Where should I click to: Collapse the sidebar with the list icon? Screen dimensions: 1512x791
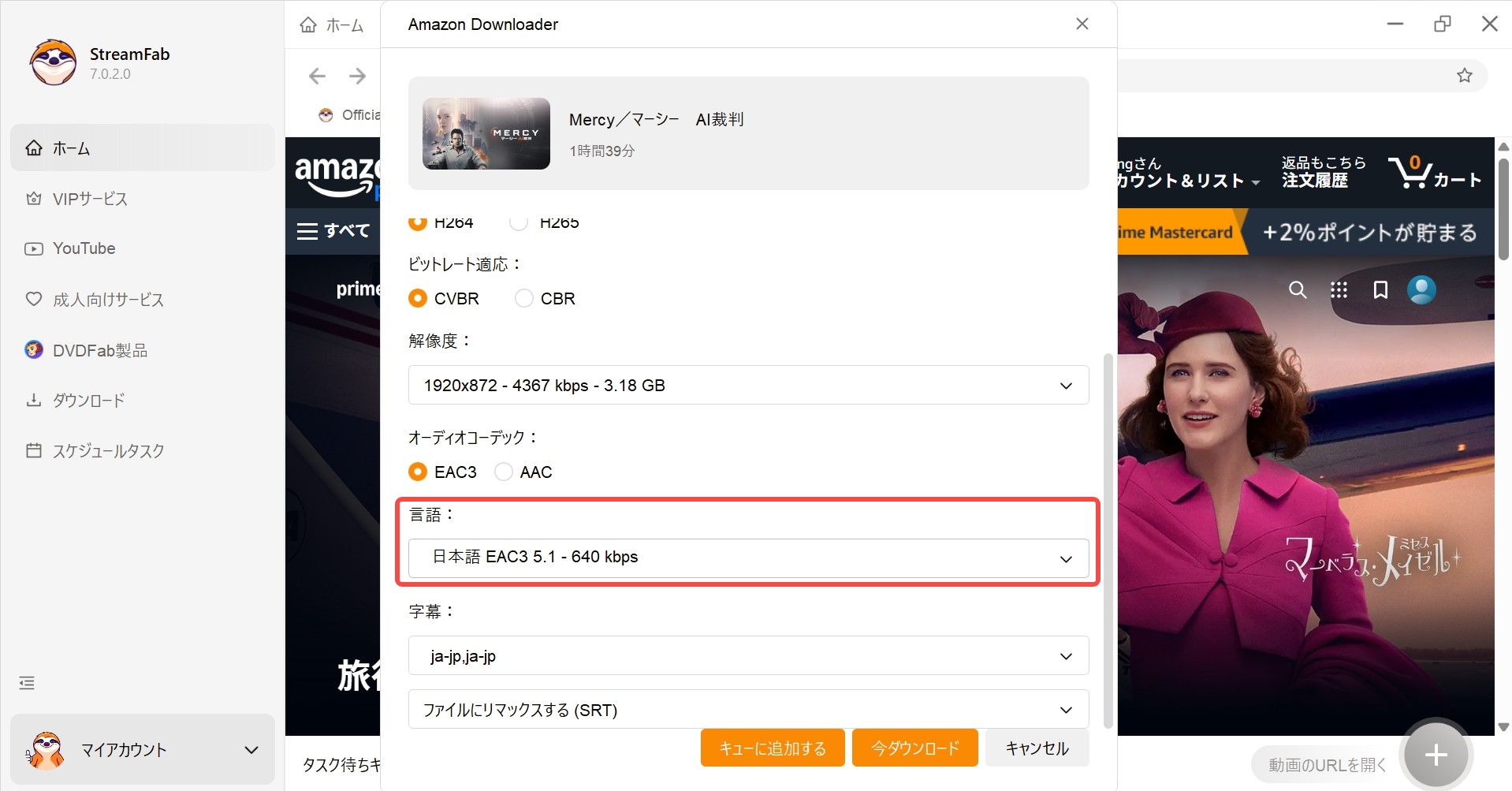point(27,683)
